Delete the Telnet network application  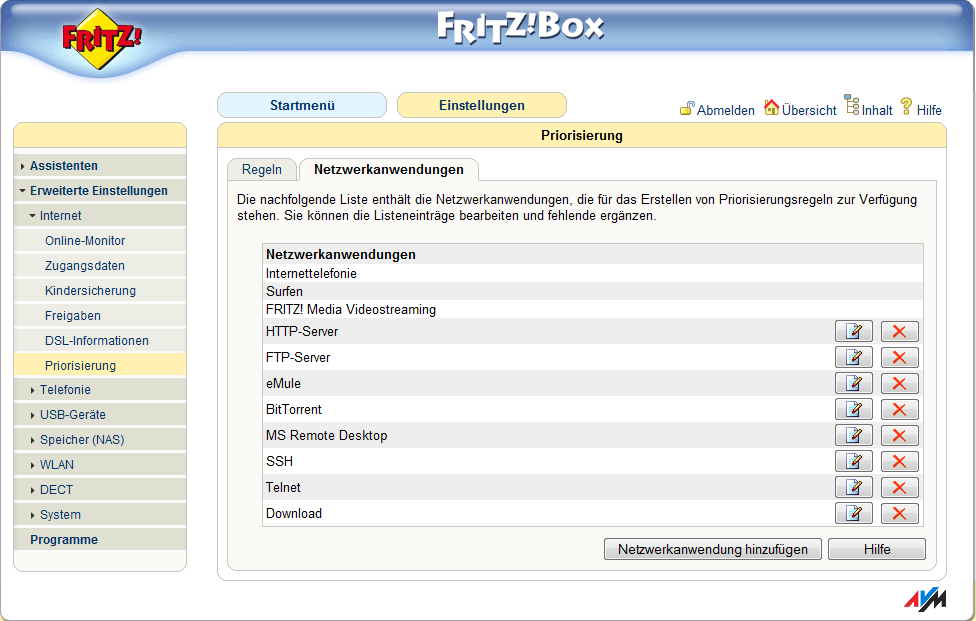pos(898,487)
